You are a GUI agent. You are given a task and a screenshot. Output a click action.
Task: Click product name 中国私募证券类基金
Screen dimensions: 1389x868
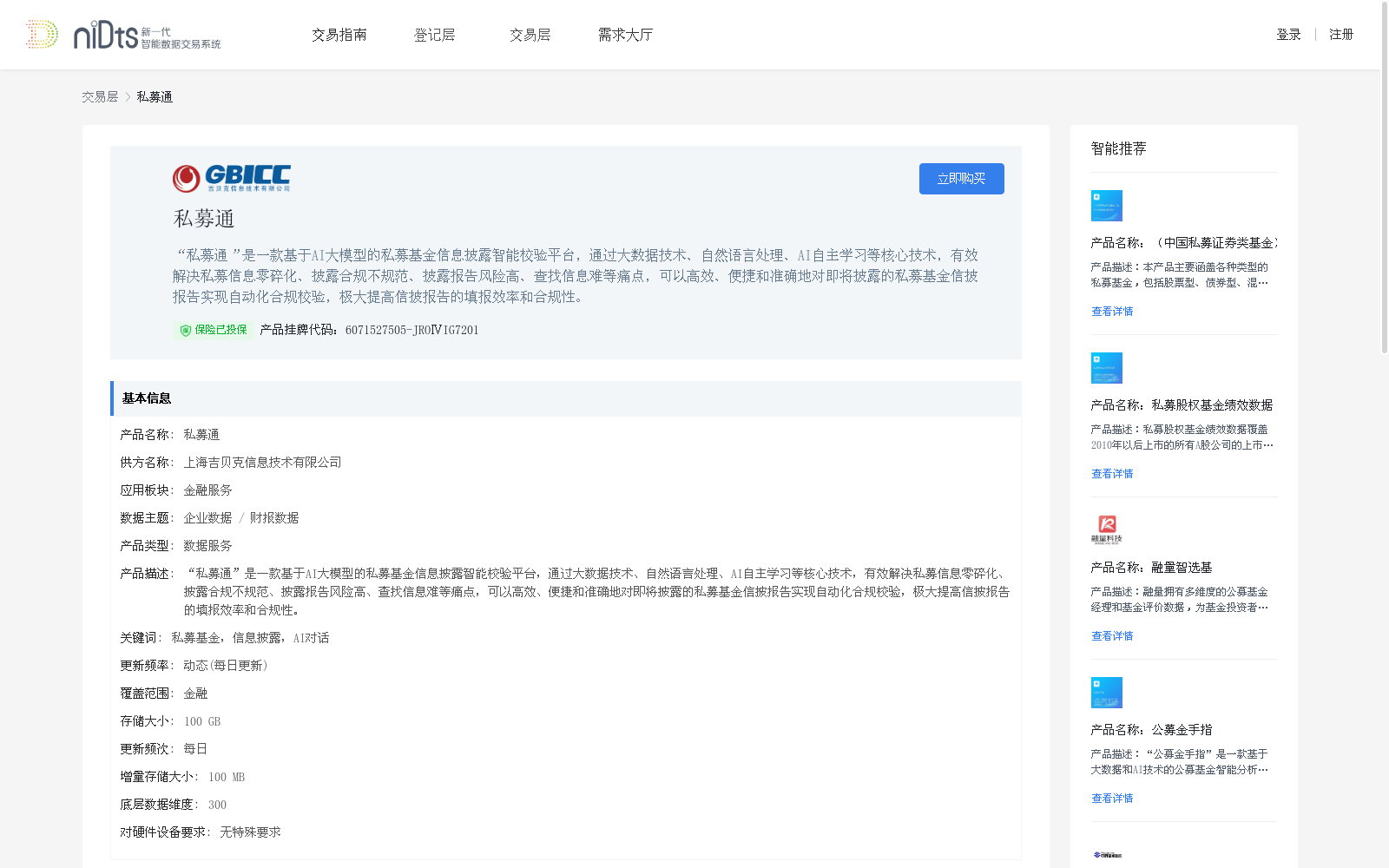(x=1184, y=243)
